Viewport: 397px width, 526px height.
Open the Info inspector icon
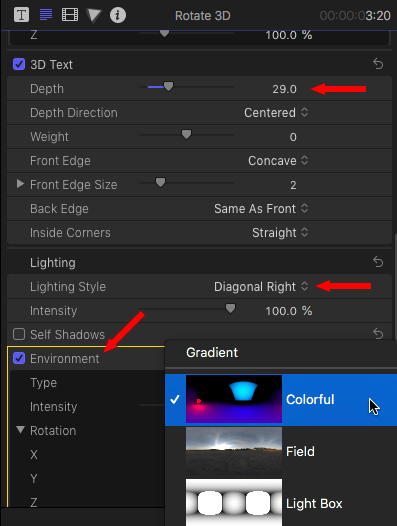pos(118,15)
